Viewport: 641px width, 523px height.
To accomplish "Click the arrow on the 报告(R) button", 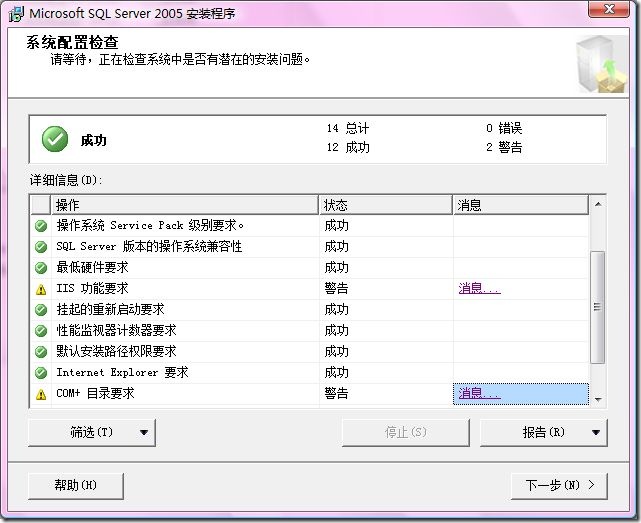I will tap(596, 432).
